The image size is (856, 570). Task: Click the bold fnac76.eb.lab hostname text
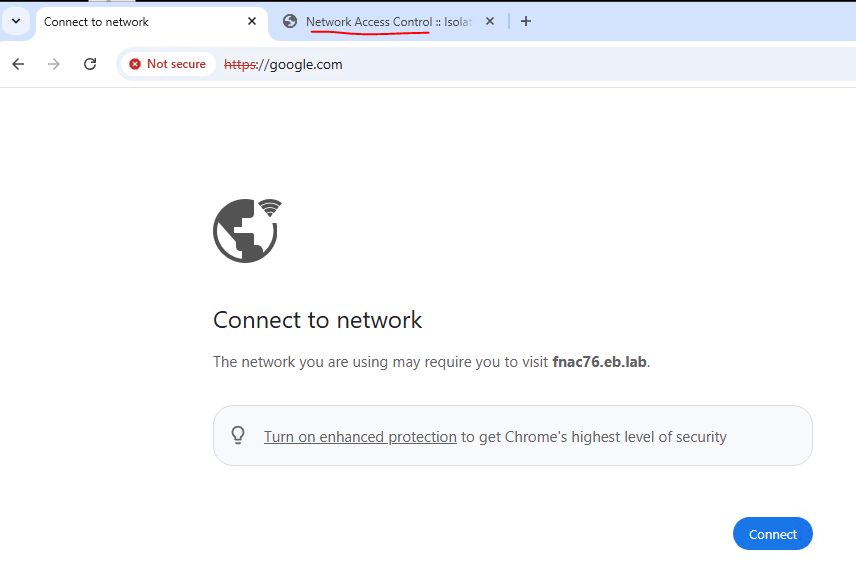pos(599,362)
